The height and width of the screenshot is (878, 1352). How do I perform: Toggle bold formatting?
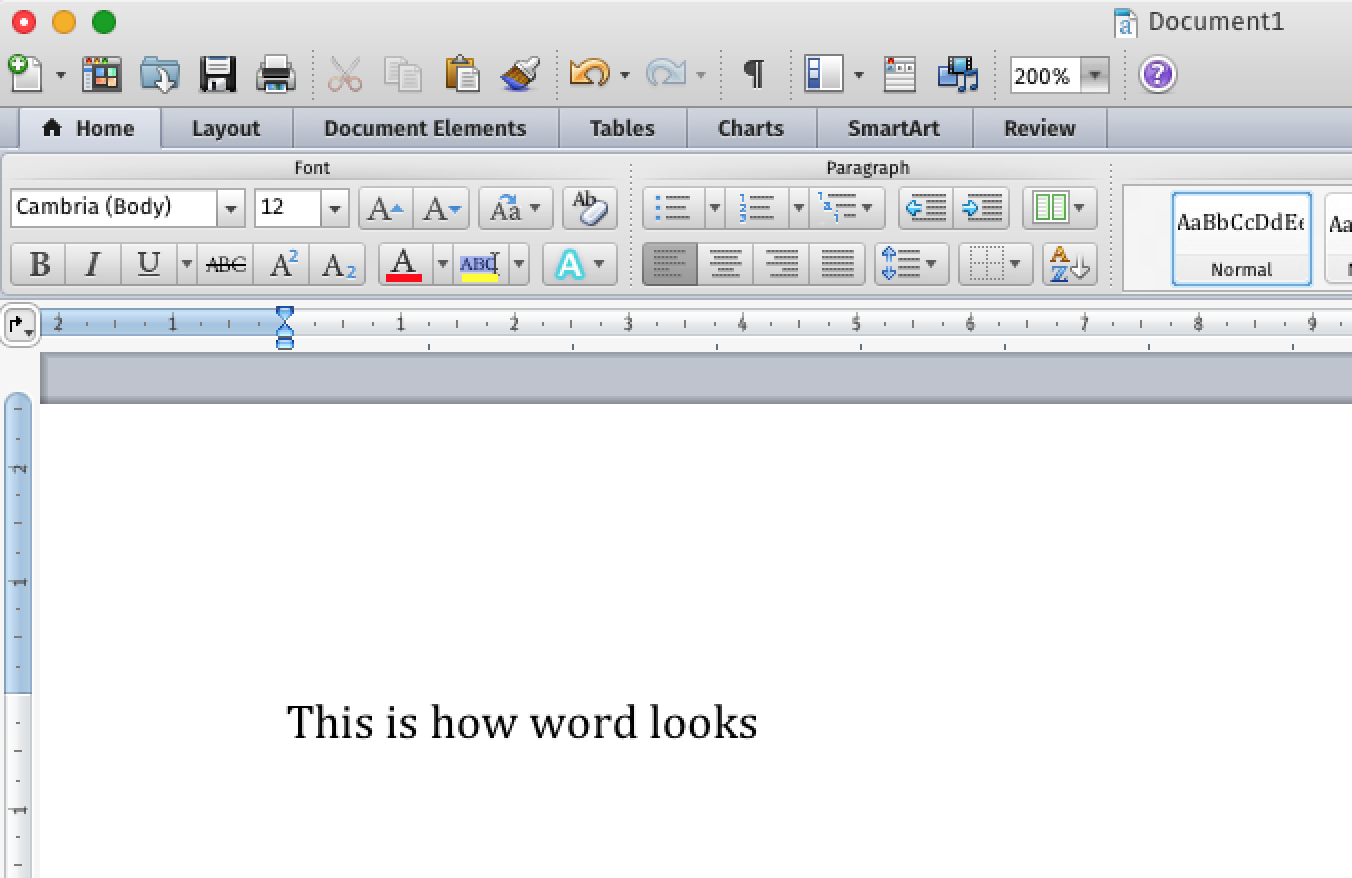(x=39, y=264)
